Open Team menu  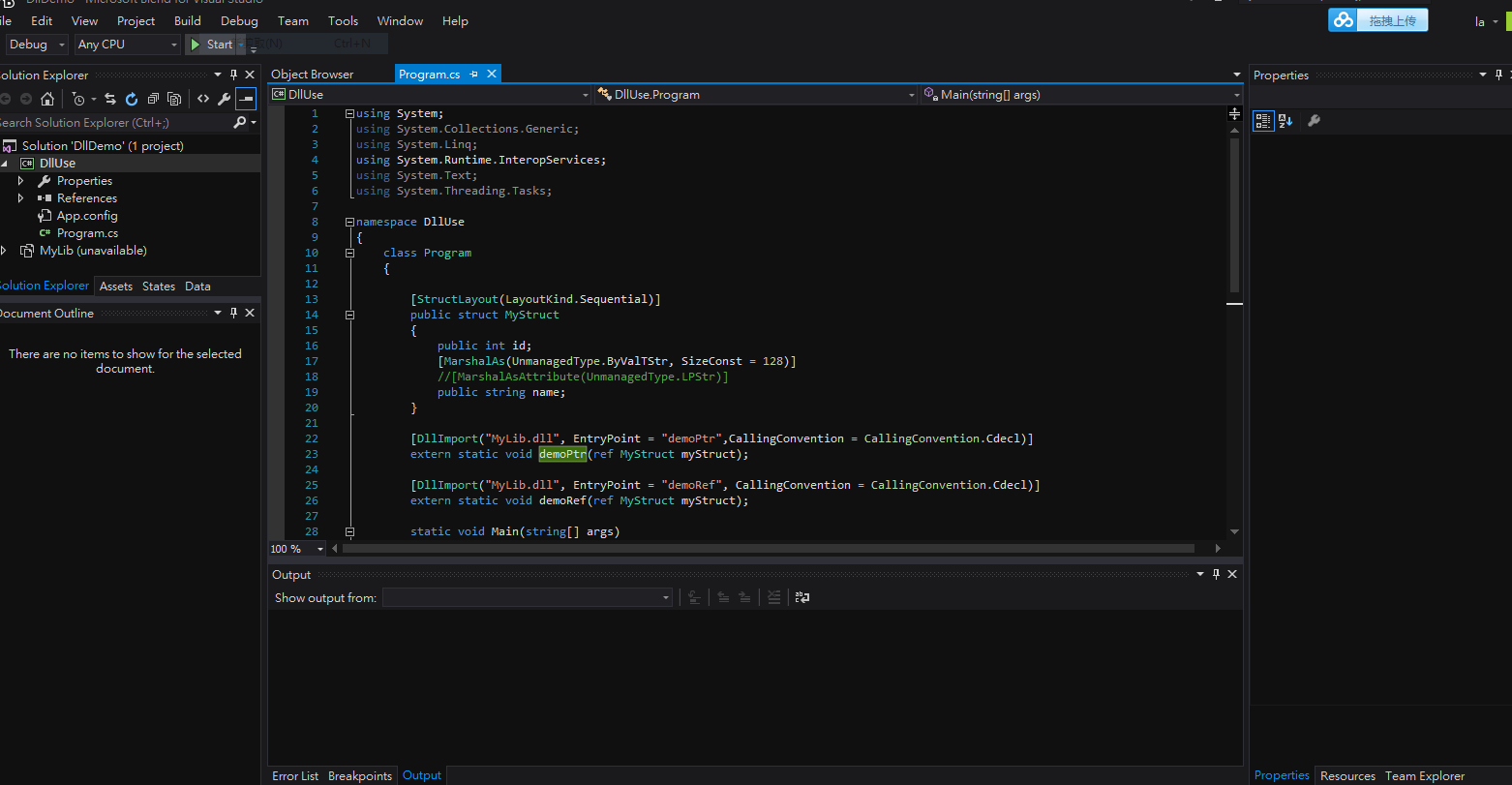293,20
